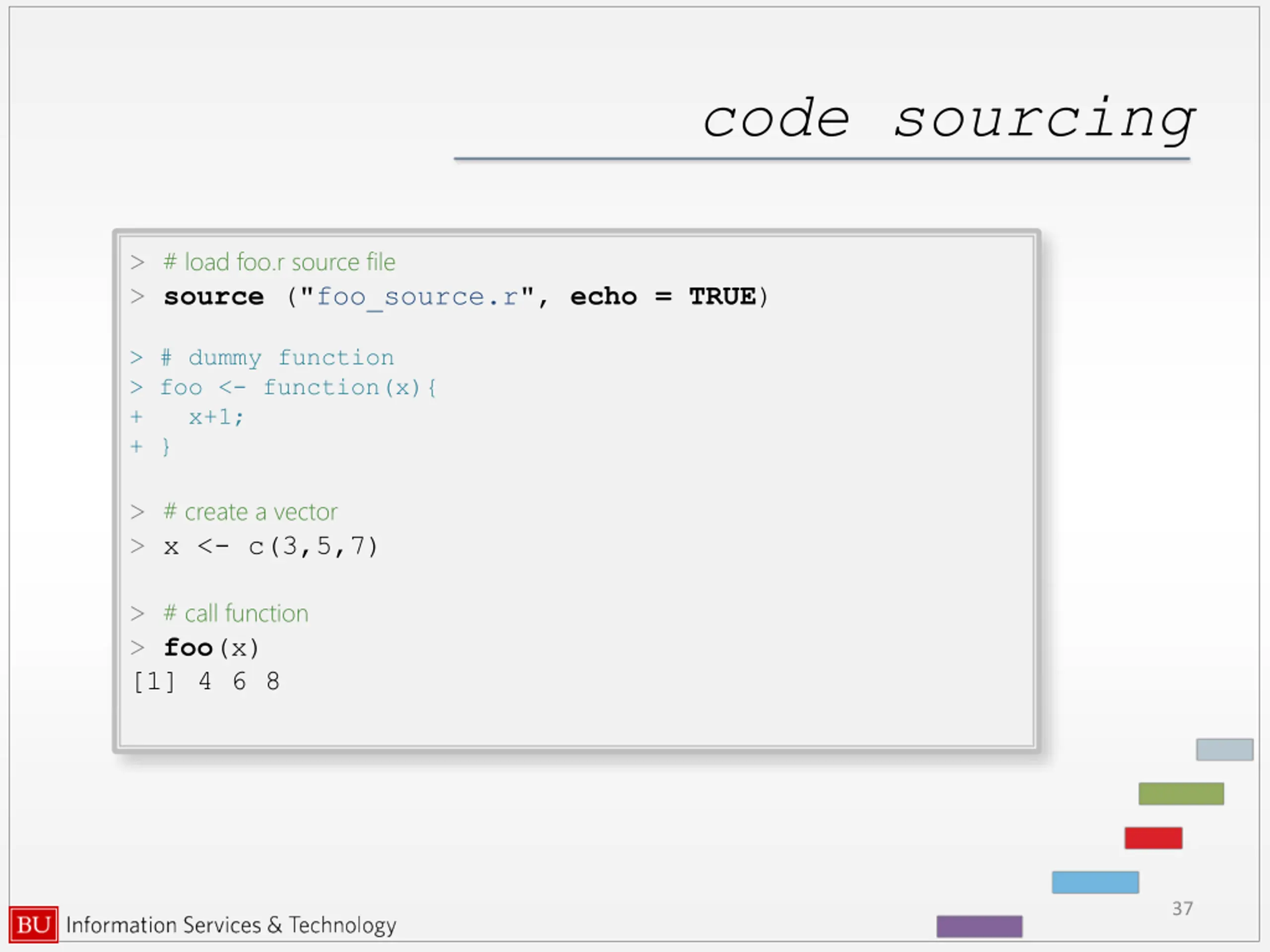Click the line 'foo <- function(x){'
The image size is (1270, 952).
tap(298, 388)
